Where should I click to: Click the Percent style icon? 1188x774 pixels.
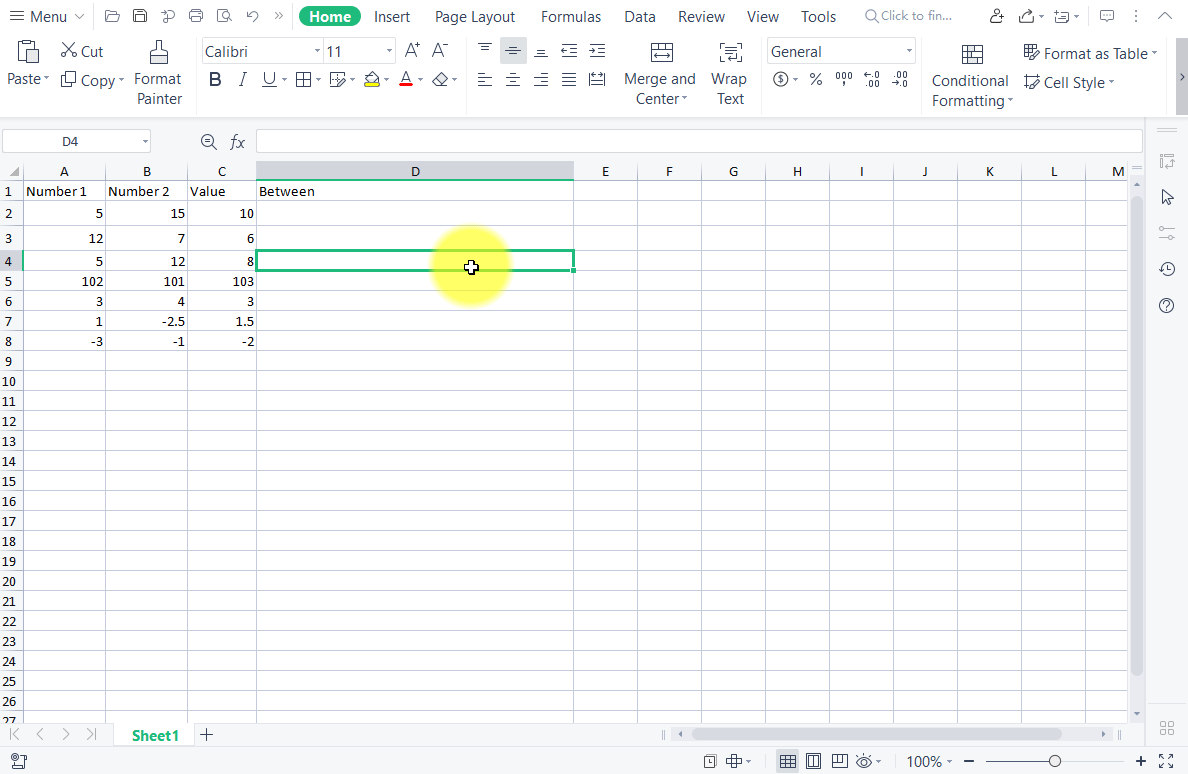coord(816,79)
